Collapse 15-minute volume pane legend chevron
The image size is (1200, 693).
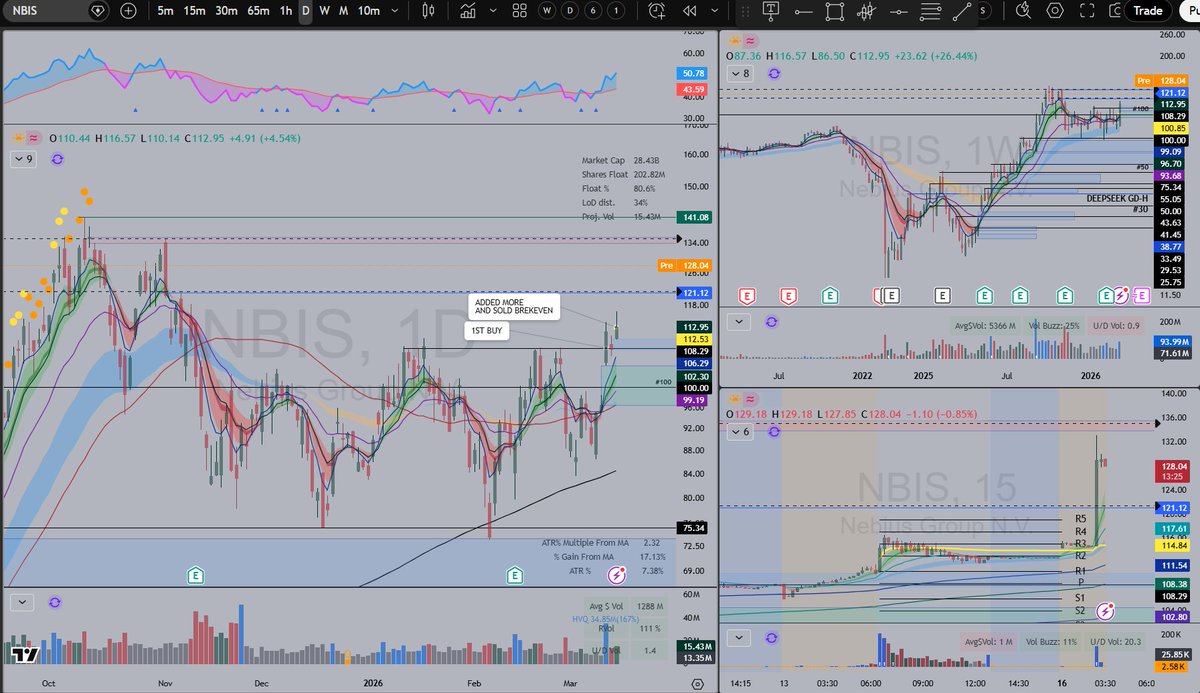tap(739, 638)
